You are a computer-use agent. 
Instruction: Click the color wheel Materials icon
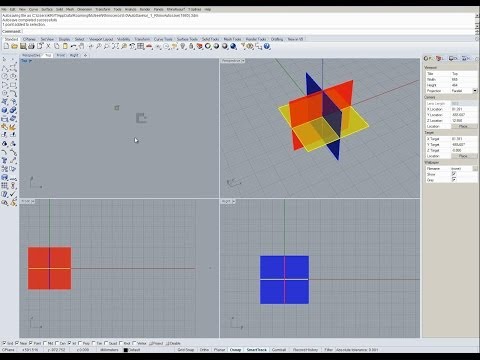tap(208, 46)
